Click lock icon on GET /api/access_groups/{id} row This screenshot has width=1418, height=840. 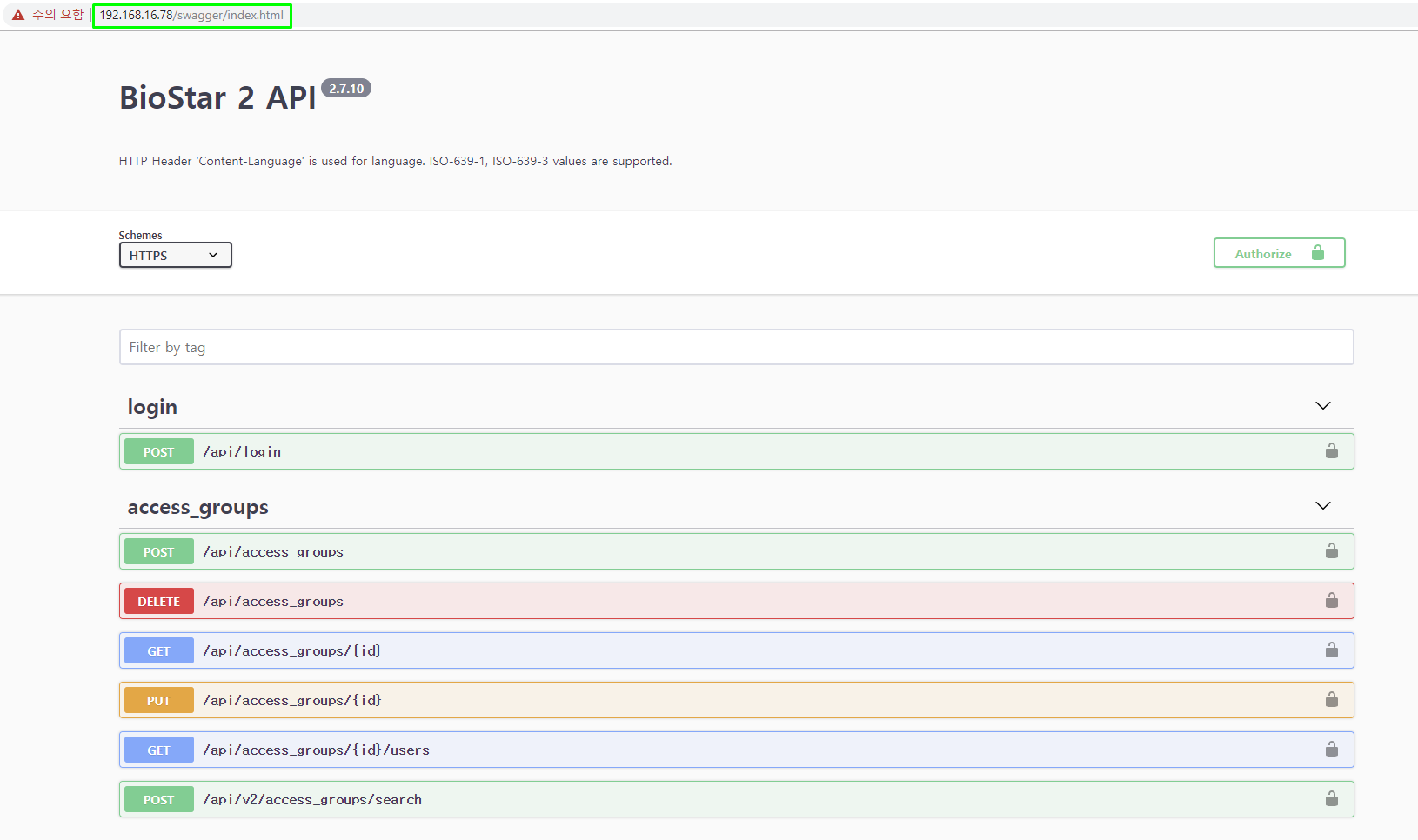click(1331, 650)
